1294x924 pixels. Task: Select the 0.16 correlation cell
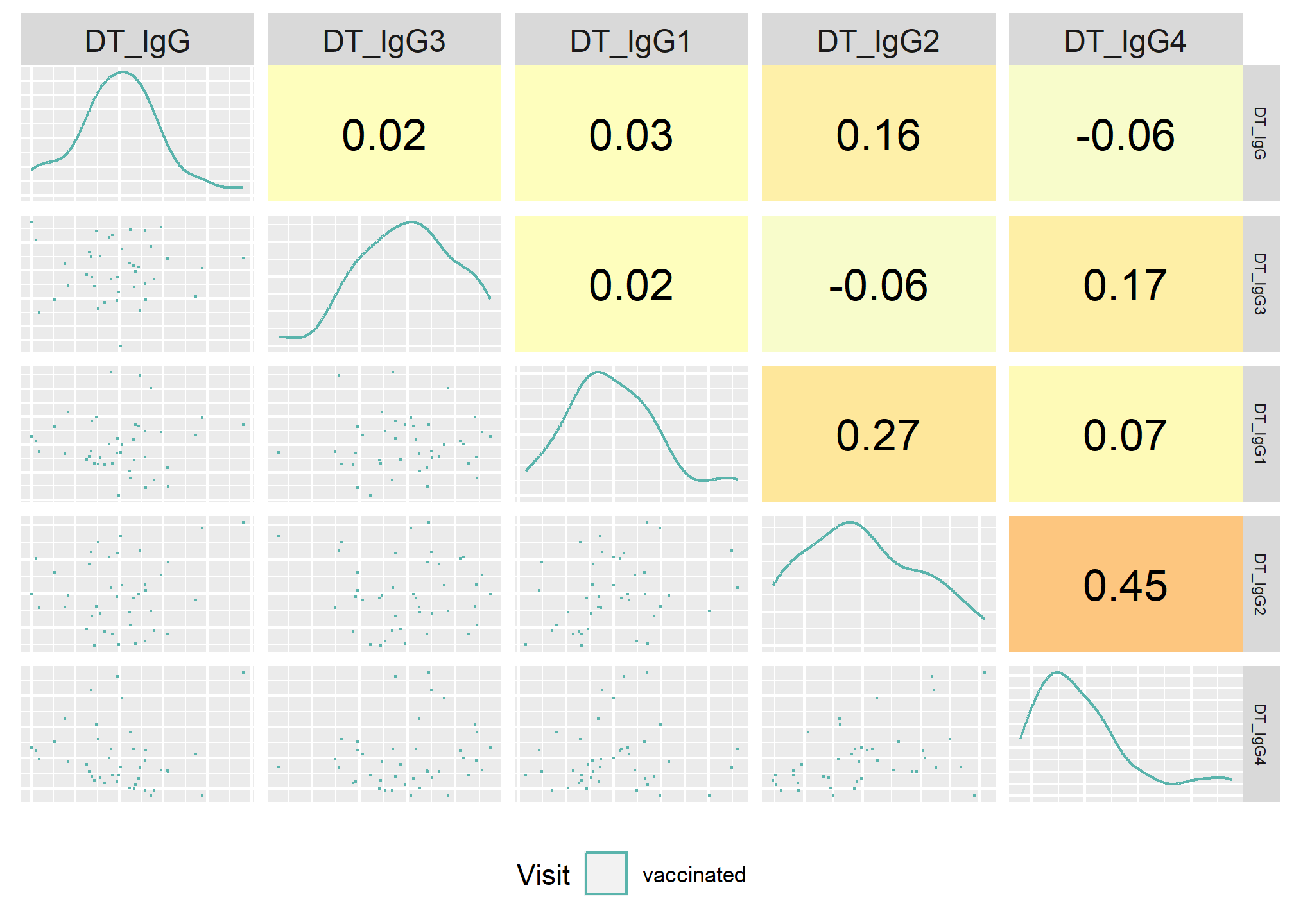pyautogui.click(x=878, y=133)
